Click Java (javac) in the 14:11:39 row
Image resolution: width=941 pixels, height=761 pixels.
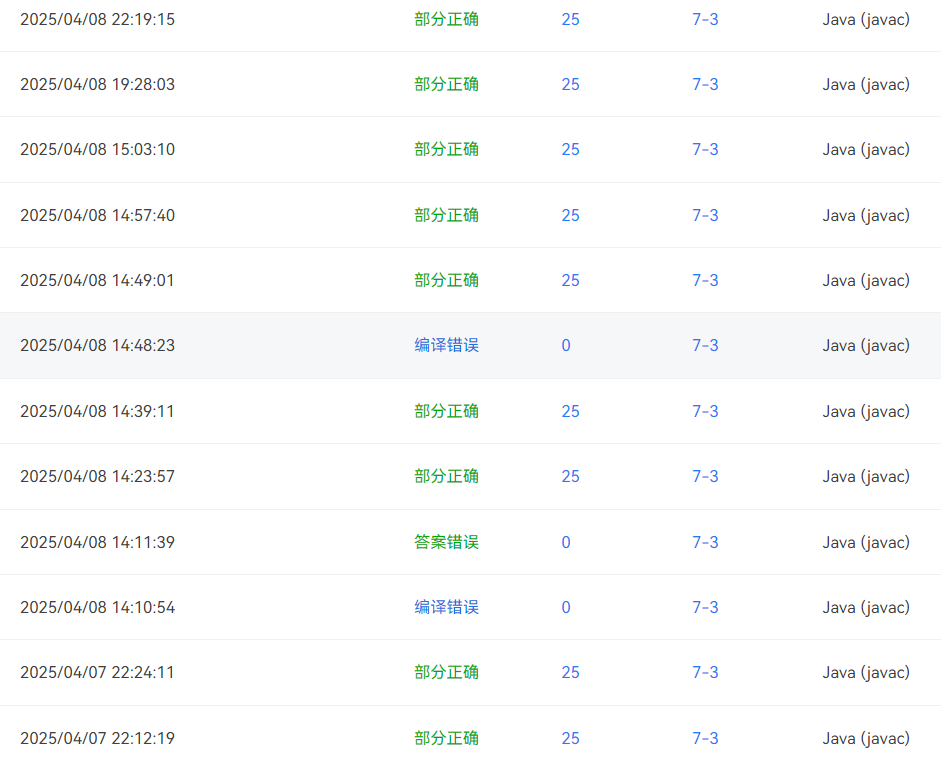pos(866,543)
